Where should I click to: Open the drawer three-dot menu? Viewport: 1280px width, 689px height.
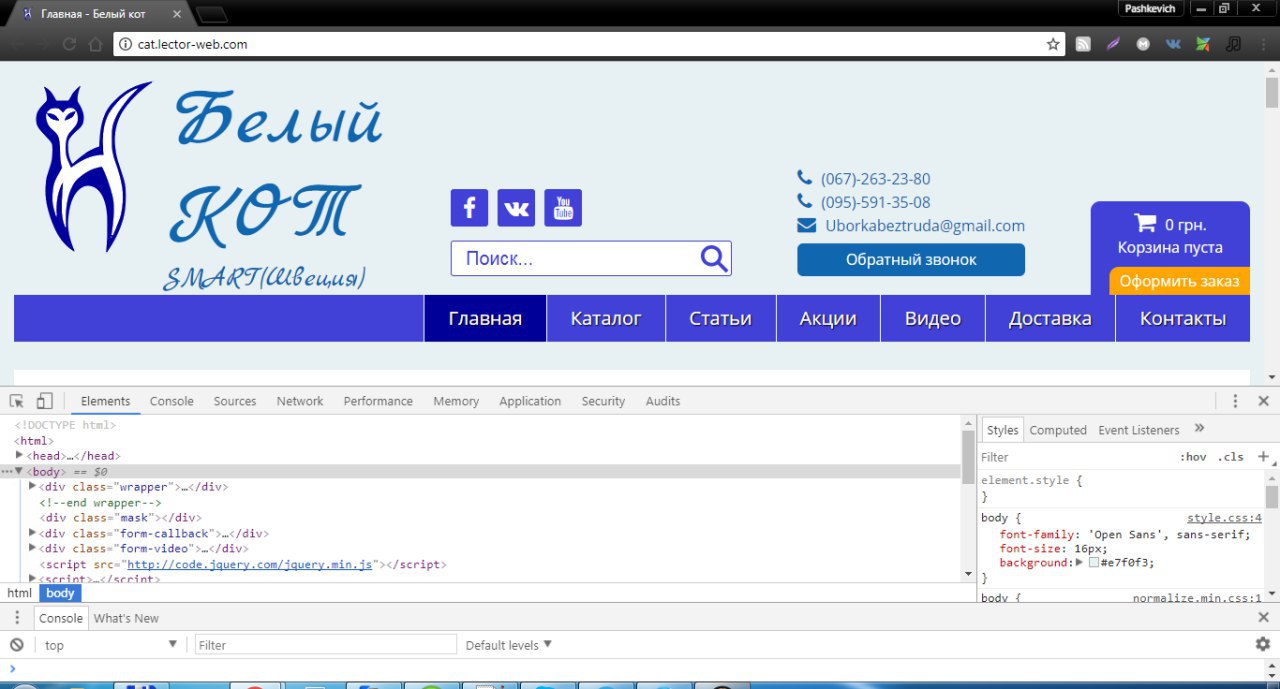click(17, 618)
